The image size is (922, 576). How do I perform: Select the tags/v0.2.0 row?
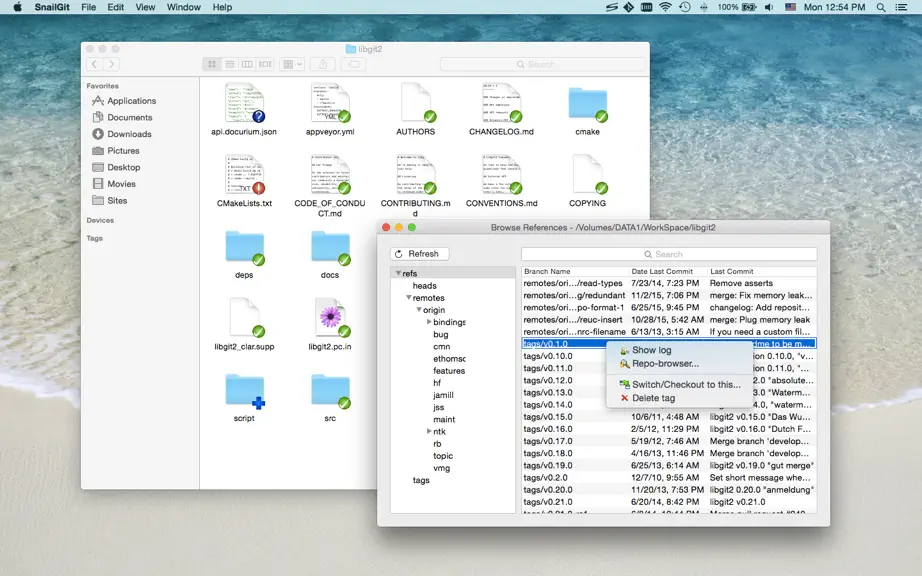click(669, 478)
